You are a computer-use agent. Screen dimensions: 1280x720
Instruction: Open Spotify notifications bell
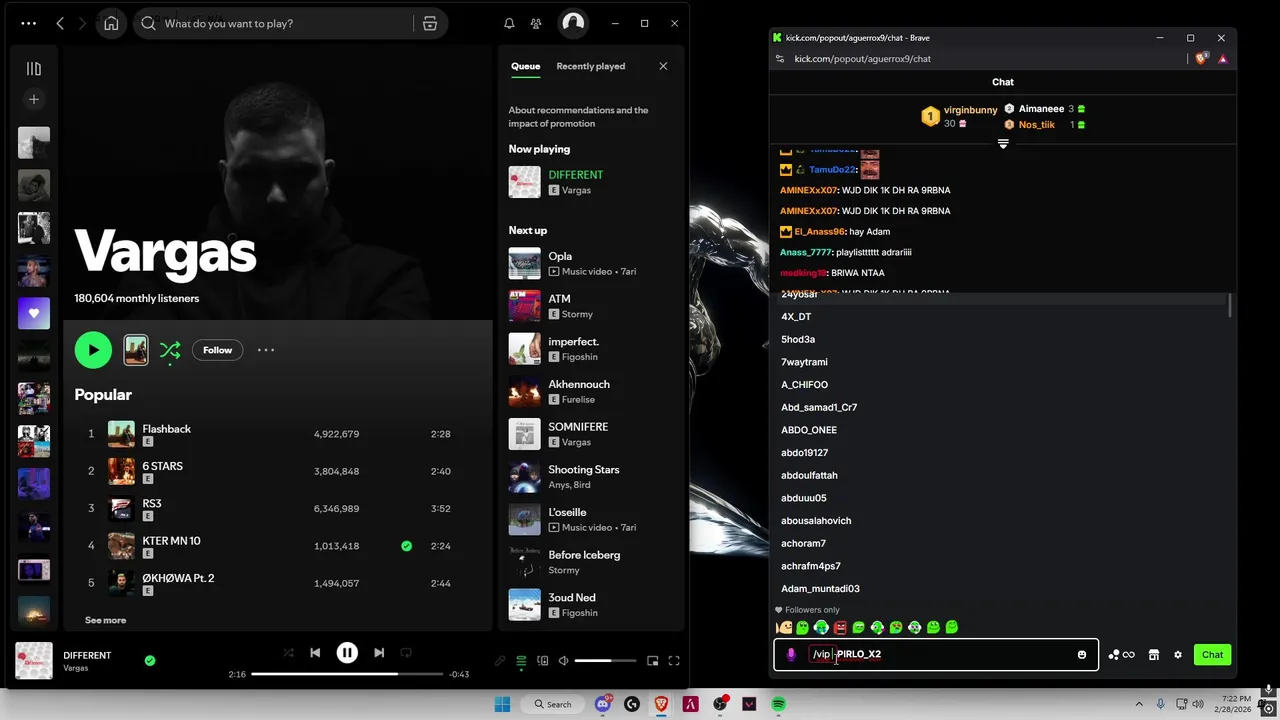[509, 23]
